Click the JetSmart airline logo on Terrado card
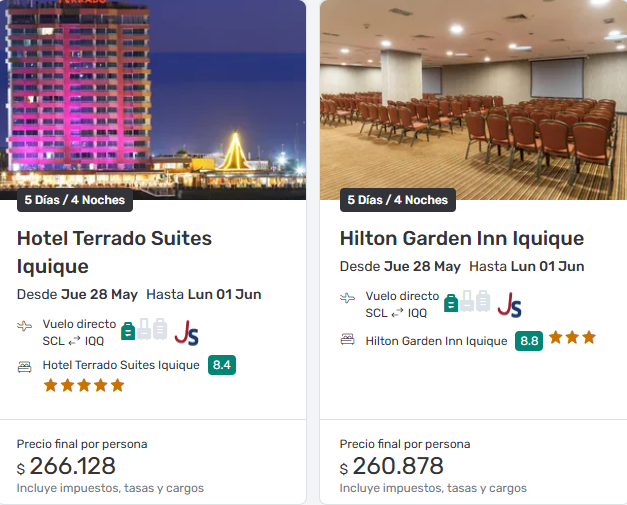 pos(186,332)
